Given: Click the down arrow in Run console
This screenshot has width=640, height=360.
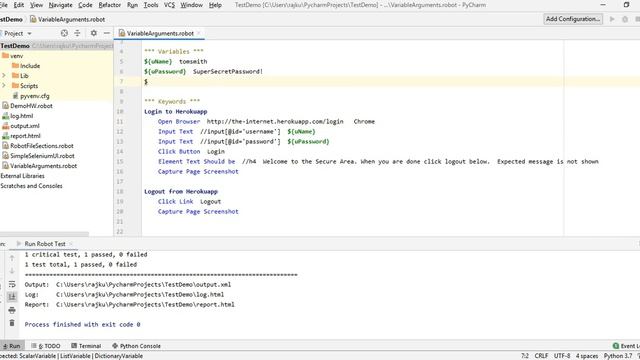Looking at the screenshot, I should (12, 271).
